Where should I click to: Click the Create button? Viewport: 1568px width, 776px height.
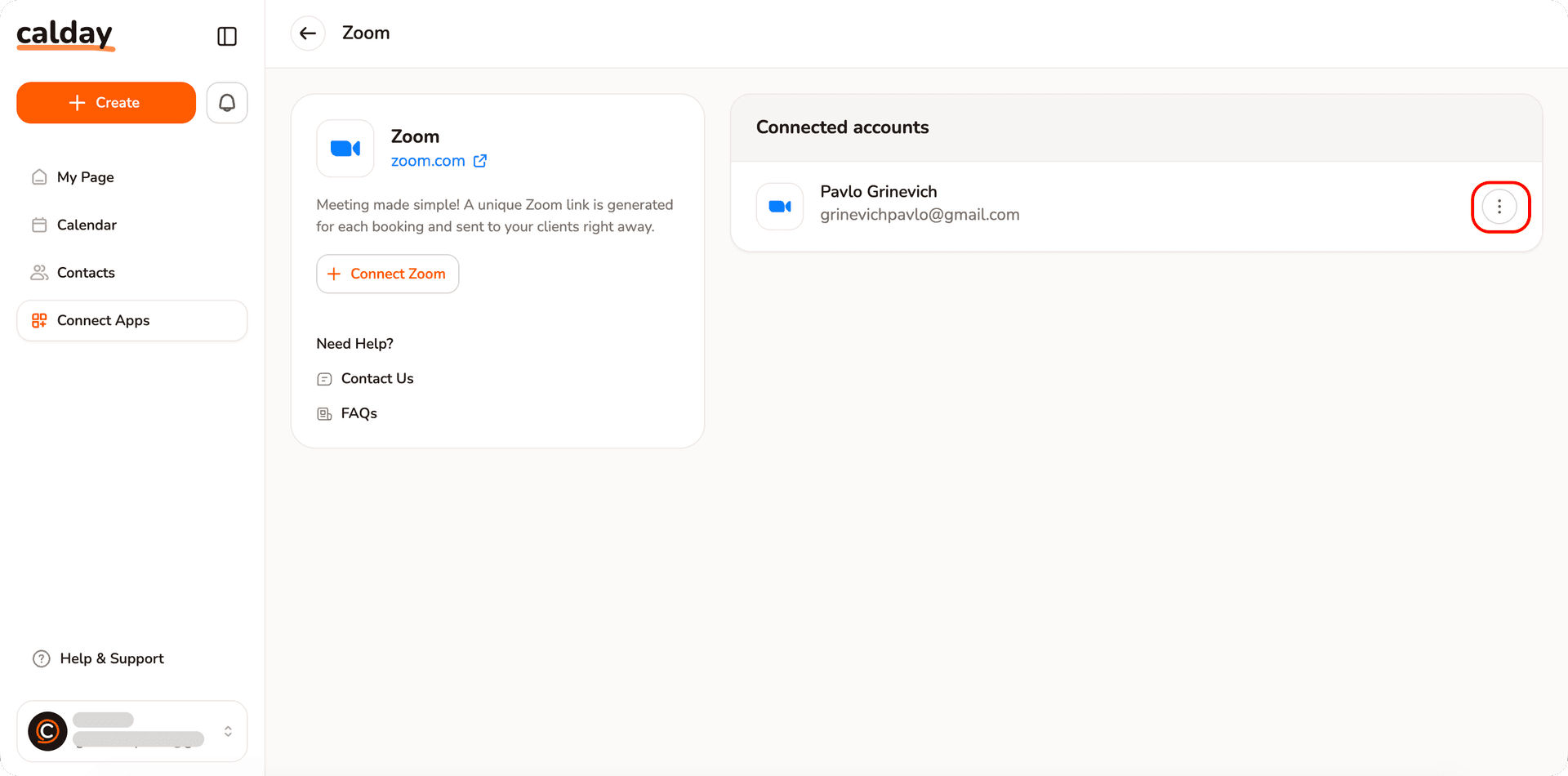(x=106, y=103)
